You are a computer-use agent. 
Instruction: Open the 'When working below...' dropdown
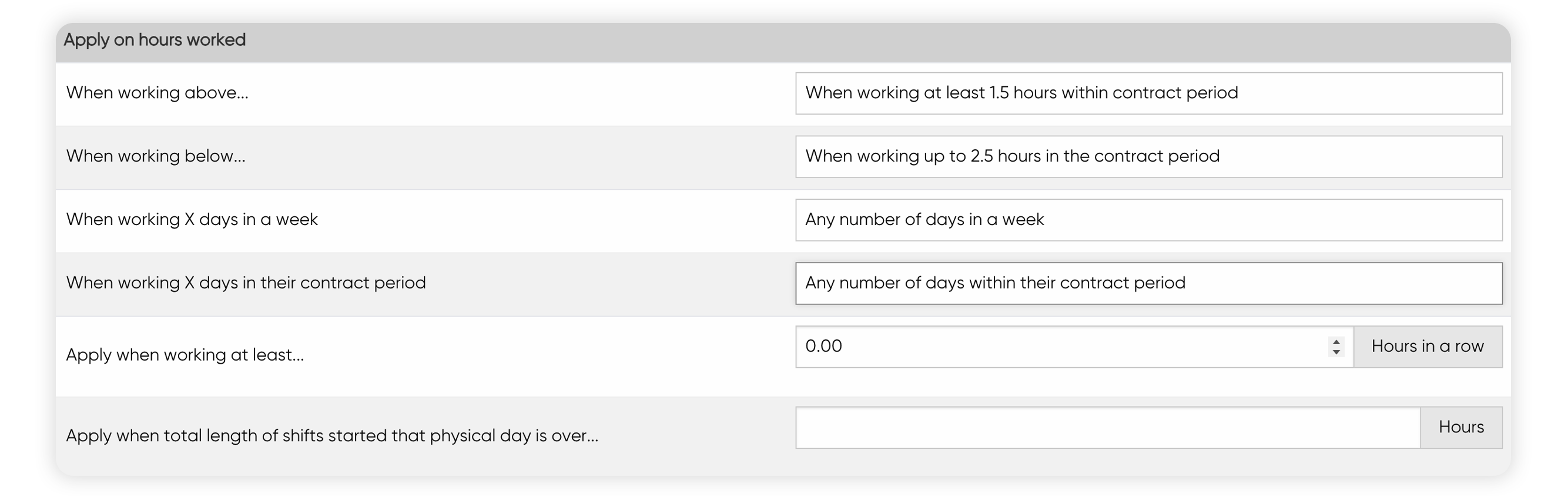pyautogui.click(x=1148, y=156)
